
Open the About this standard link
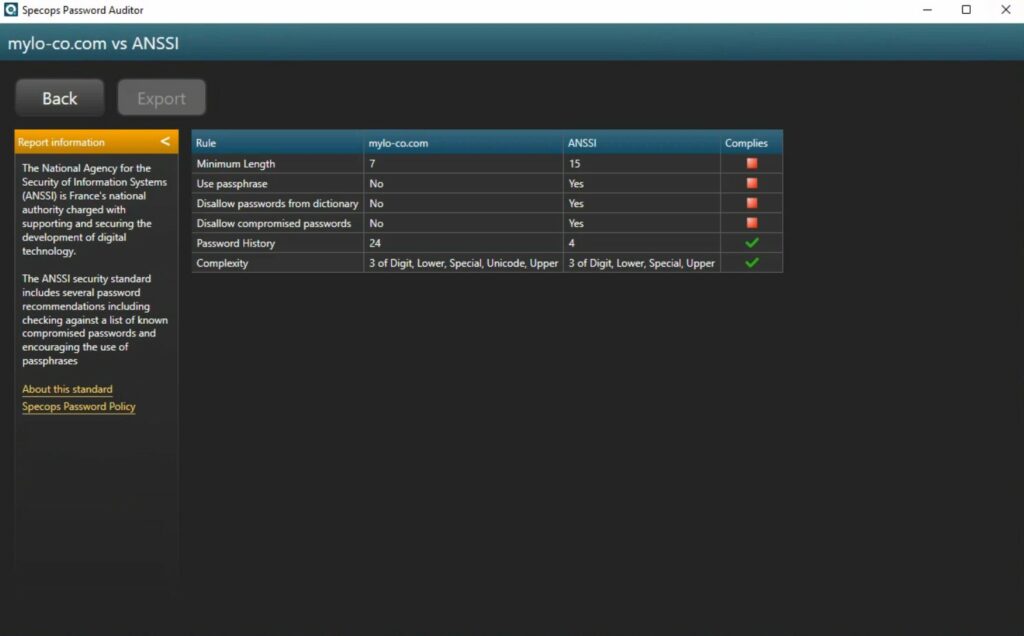tap(67, 389)
